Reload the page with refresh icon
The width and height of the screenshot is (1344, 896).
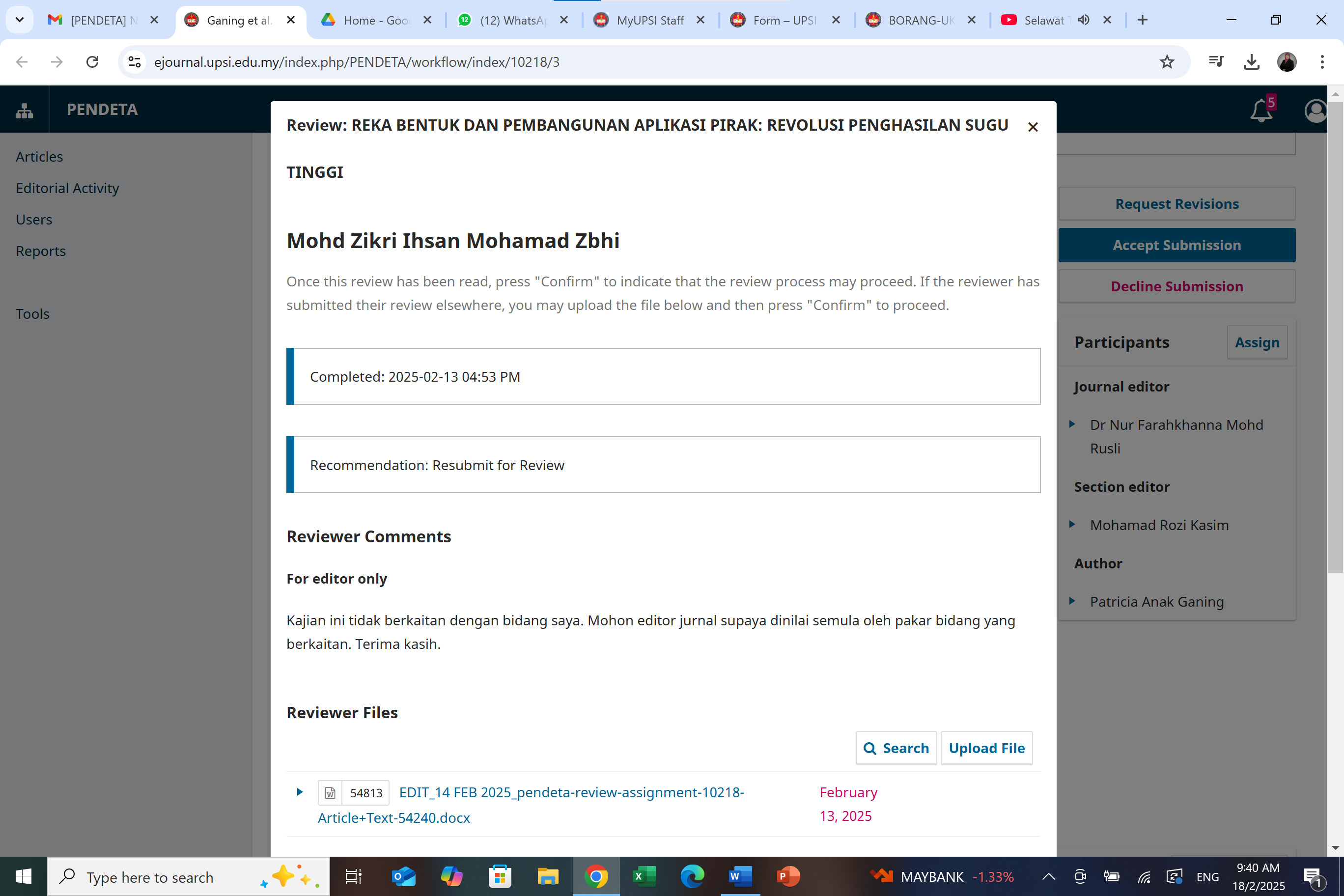coord(92,62)
